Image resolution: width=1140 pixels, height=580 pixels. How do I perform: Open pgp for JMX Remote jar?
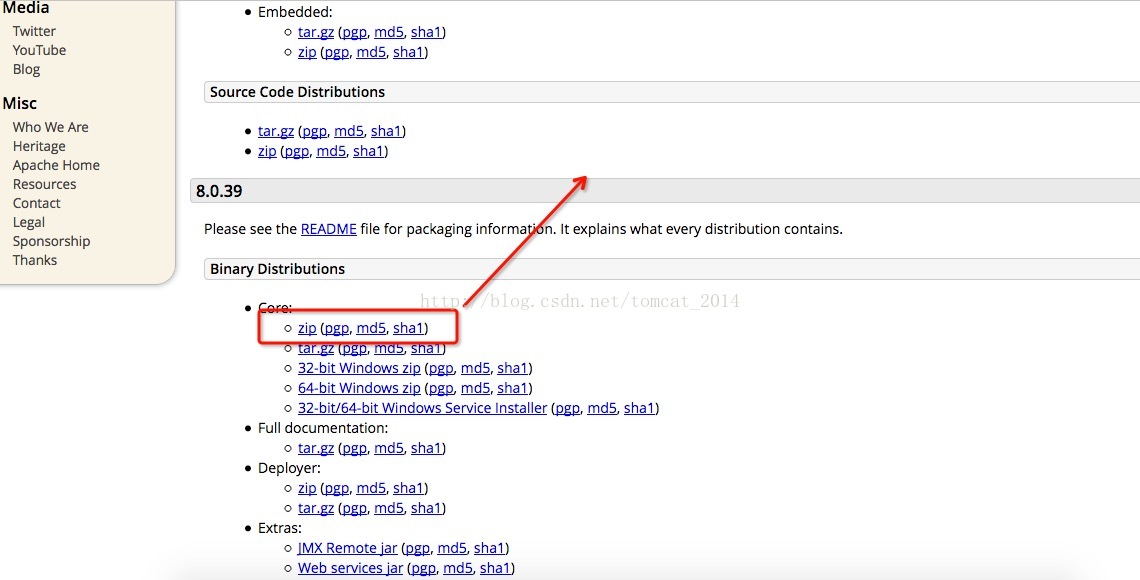coord(418,548)
